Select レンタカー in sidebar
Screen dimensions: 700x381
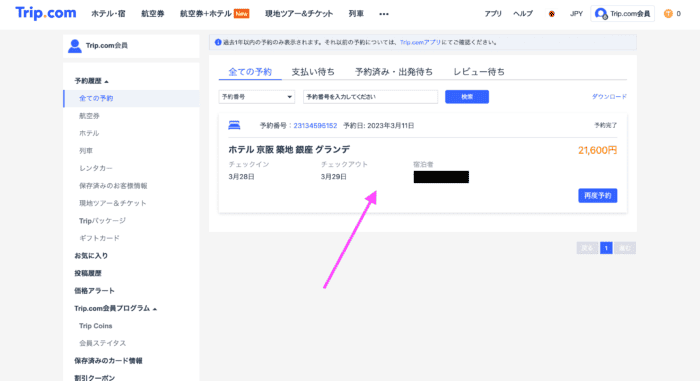click(96, 168)
